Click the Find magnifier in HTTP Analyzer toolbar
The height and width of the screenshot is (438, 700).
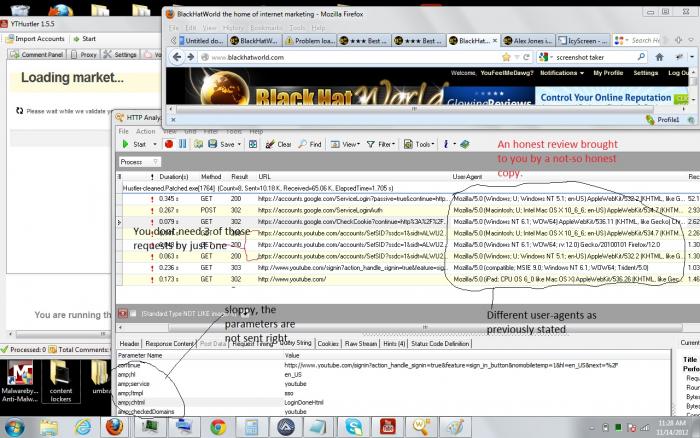303,144
